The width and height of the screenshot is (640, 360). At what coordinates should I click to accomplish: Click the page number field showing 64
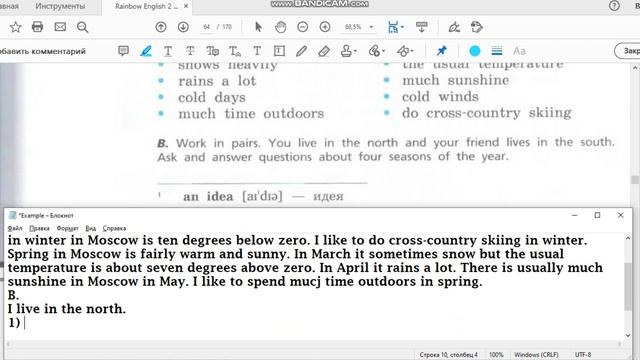207,27
